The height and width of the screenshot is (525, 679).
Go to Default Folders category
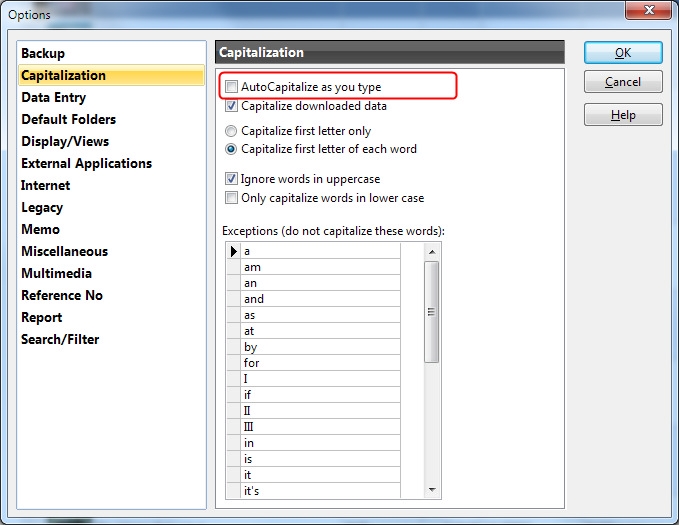tap(68, 119)
